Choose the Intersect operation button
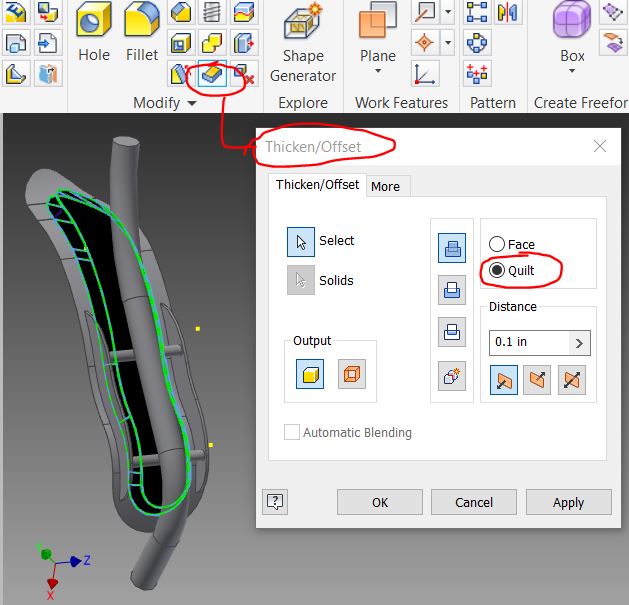Image resolution: width=629 pixels, height=605 pixels. click(x=452, y=332)
